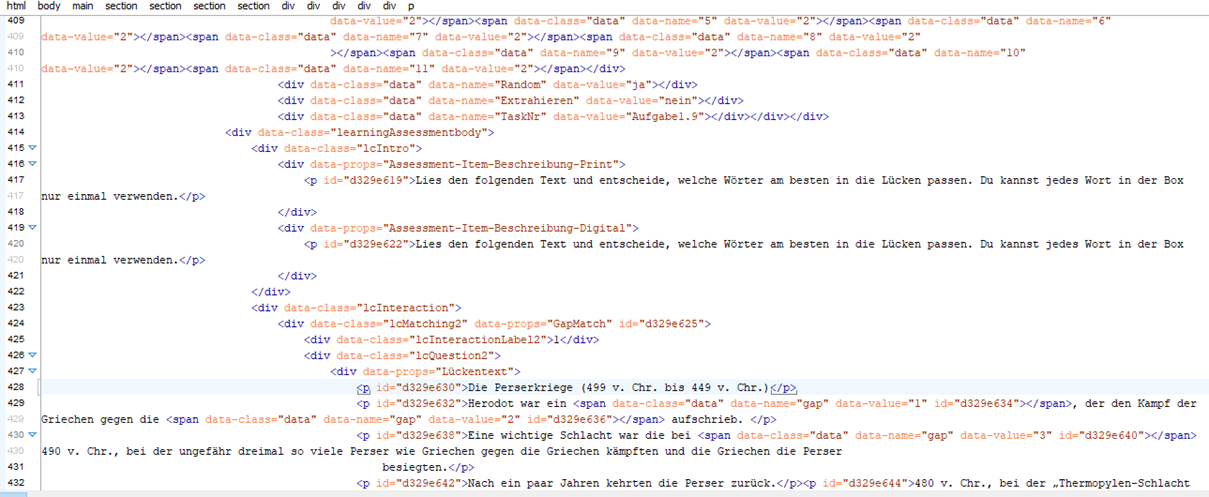This screenshot has width=1209, height=497.
Task: Collapse the paragraph fold at line 430
Action: 32,435
